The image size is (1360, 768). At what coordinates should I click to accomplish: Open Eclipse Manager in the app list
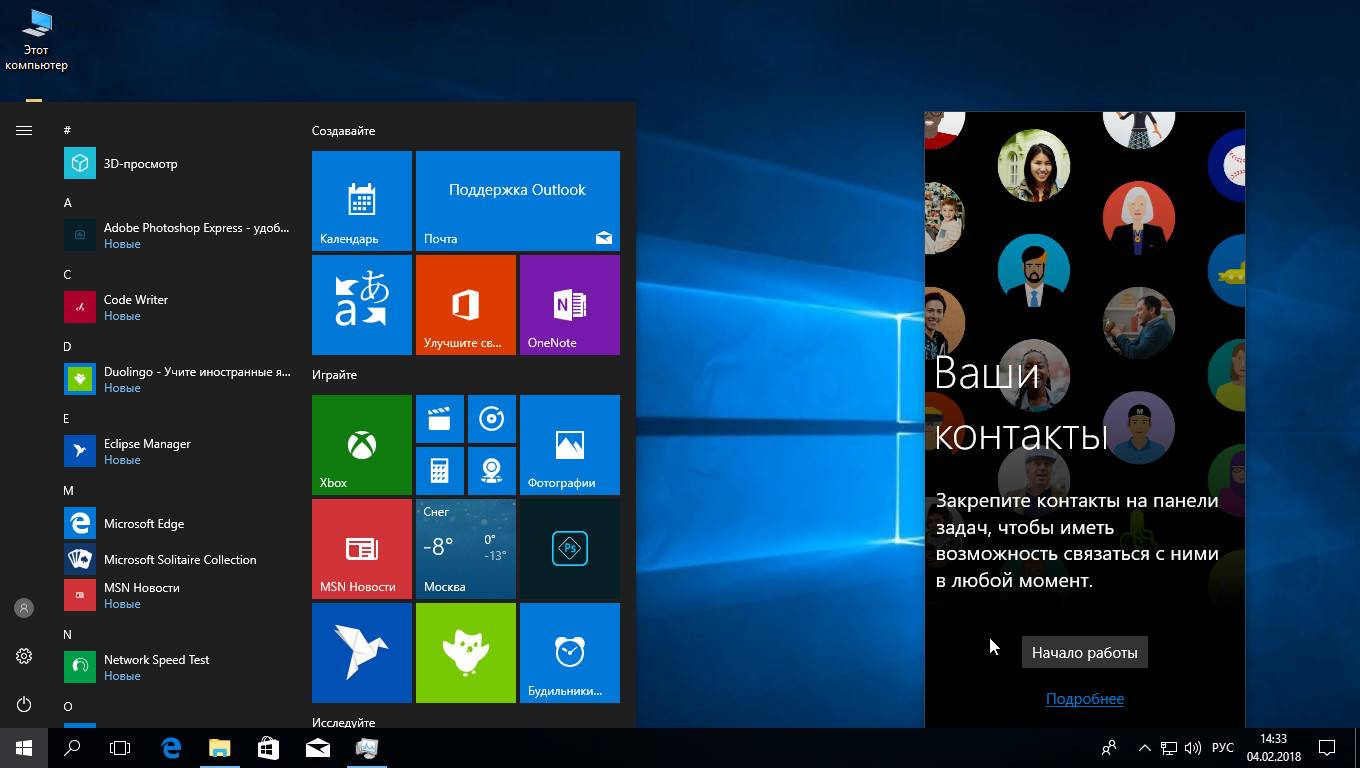coord(178,451)
